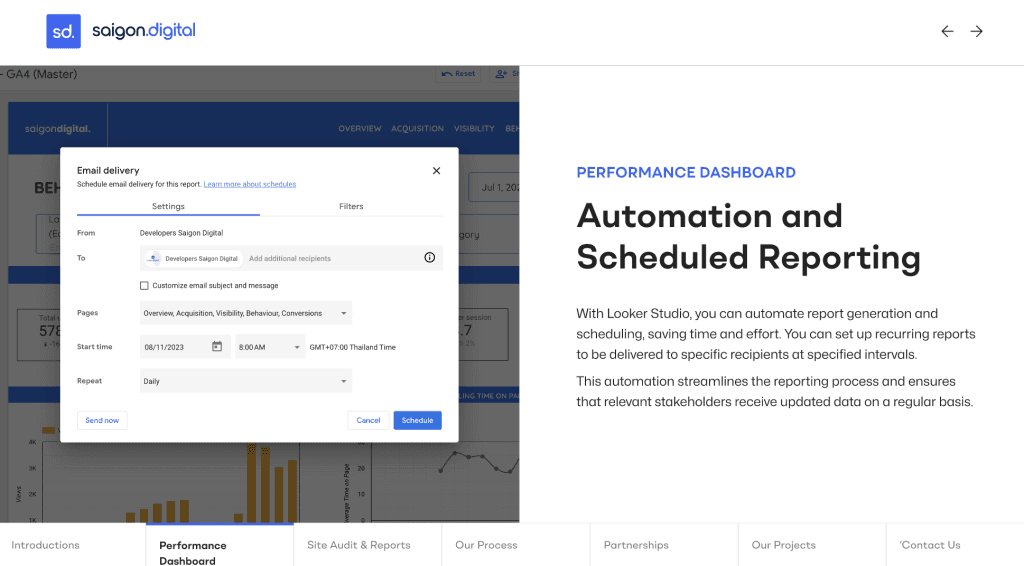1024x566 pixels.
Task: Enable Customize email subject and message
Action: click(145, 286)
